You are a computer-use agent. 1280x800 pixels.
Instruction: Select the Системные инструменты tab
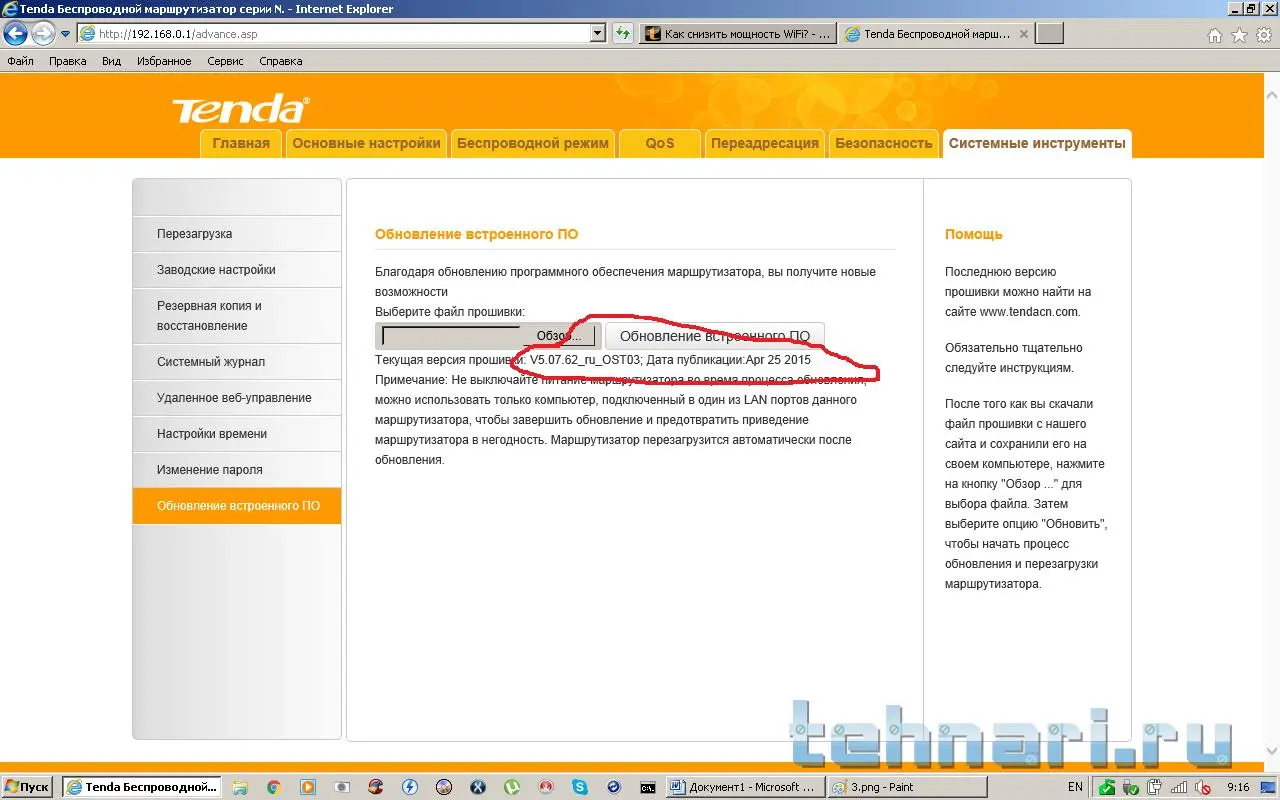click(x=1037, y=143)
